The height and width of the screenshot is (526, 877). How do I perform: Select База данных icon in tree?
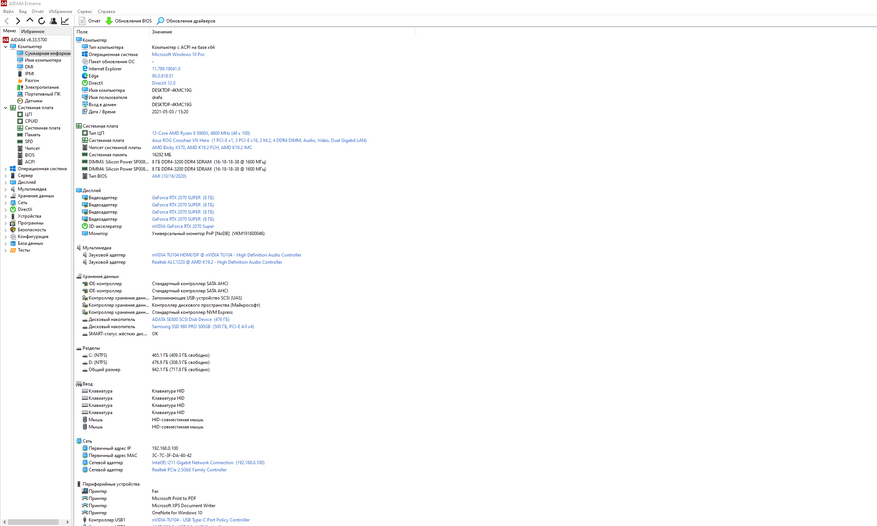click(13, 243)
